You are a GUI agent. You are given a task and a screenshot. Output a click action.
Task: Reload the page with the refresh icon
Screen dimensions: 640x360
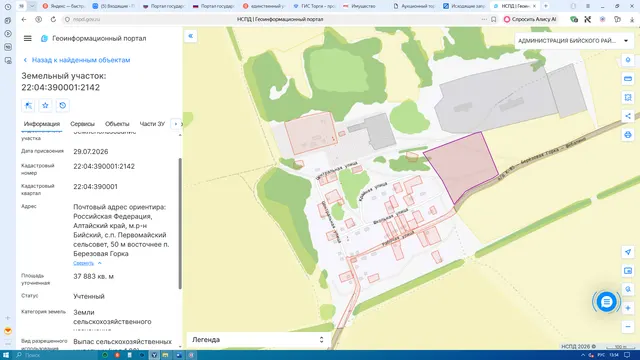tap(53, 19)
